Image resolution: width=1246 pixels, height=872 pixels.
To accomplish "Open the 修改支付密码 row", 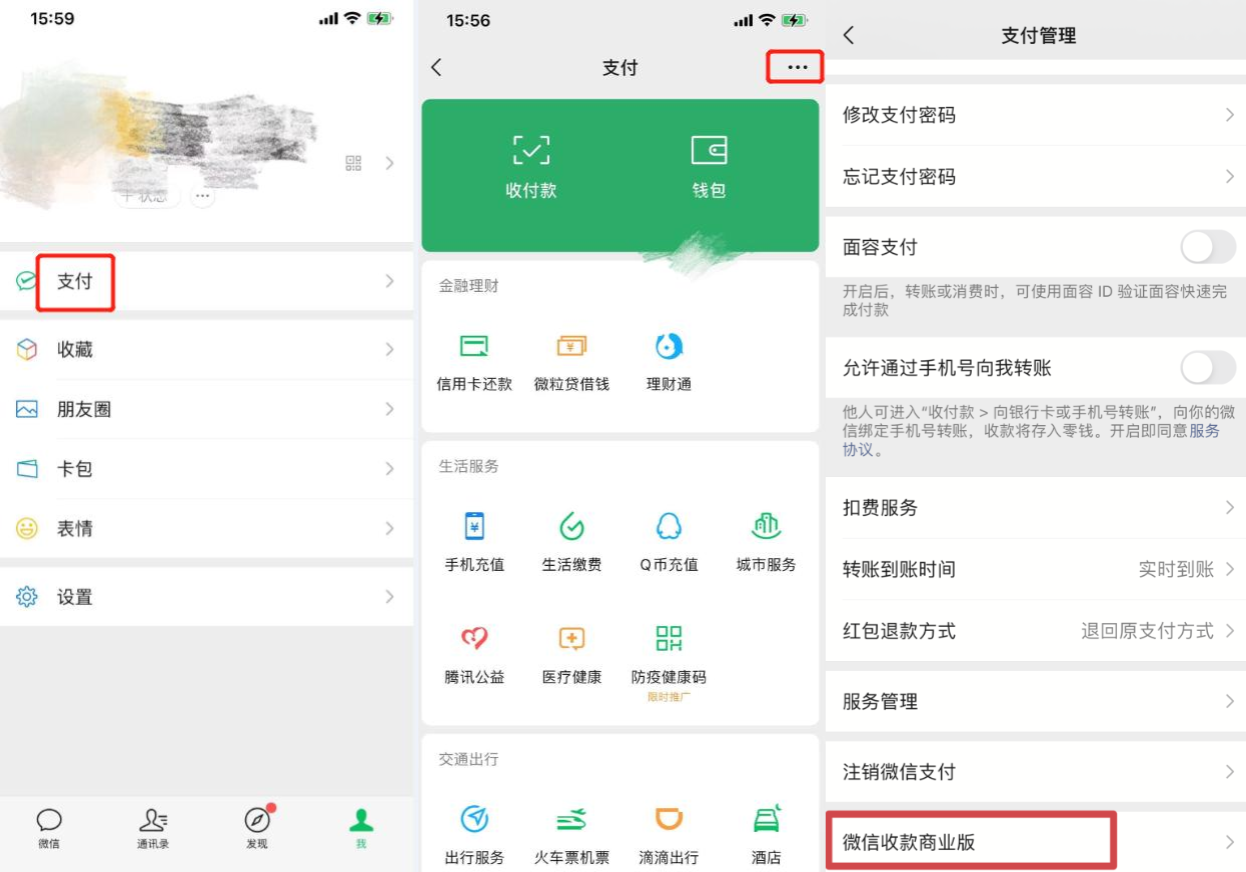I will coord(1035,115).
